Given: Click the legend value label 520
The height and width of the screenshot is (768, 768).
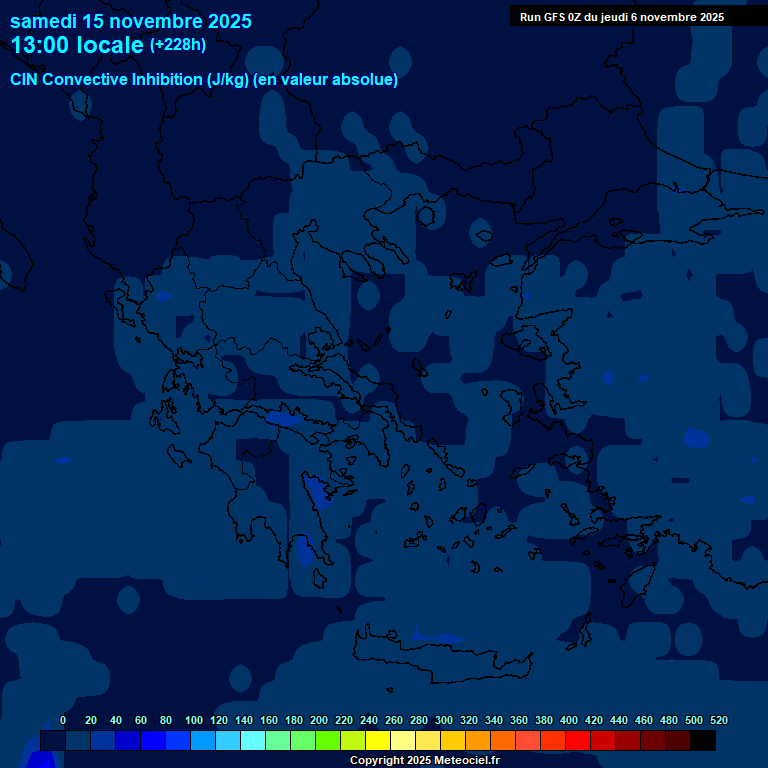Looking at the screenshot, I should point(718,720).
